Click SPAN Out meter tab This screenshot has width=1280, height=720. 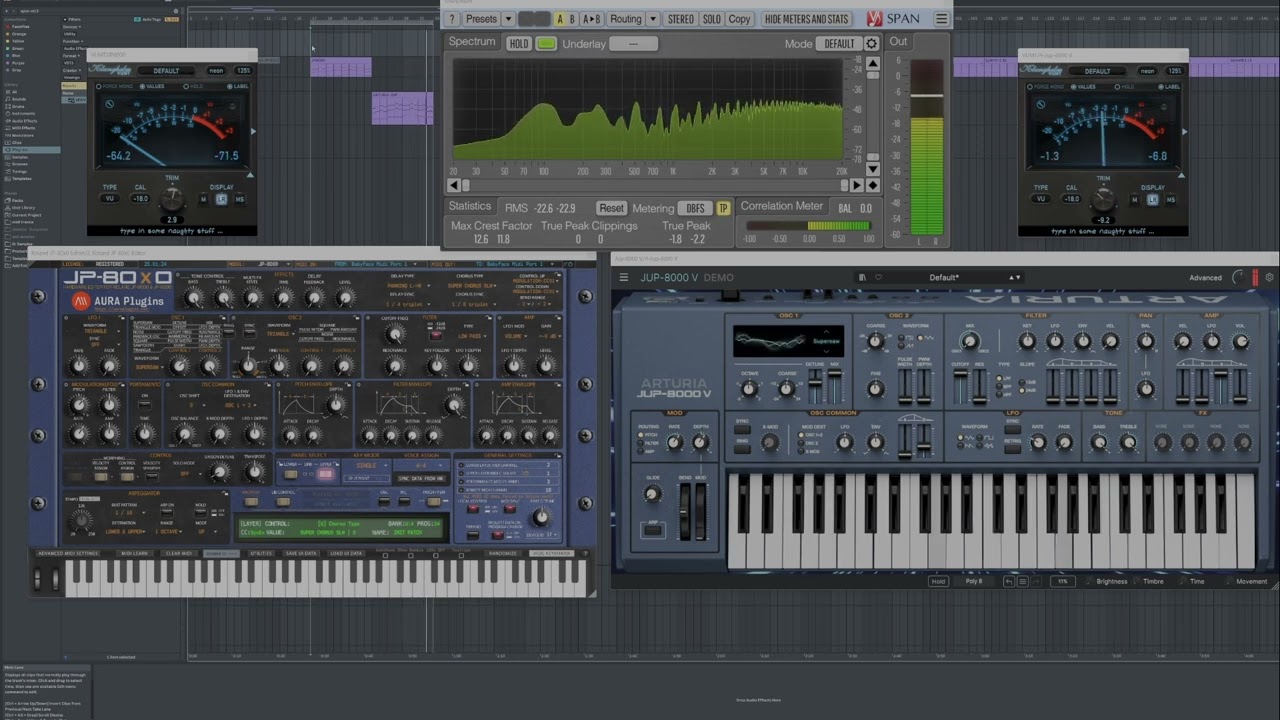pos(898,41)
